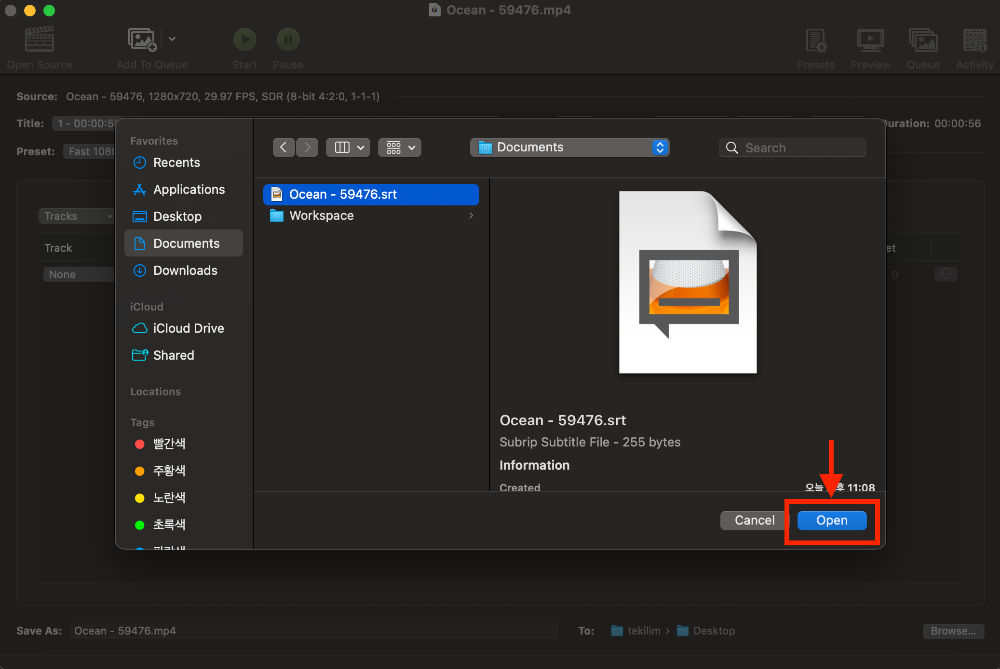The height and width of the screenshot is (669, 1000).
Task: Open the Tracks popup in HandBrake
Action: [x=77, y=216]
